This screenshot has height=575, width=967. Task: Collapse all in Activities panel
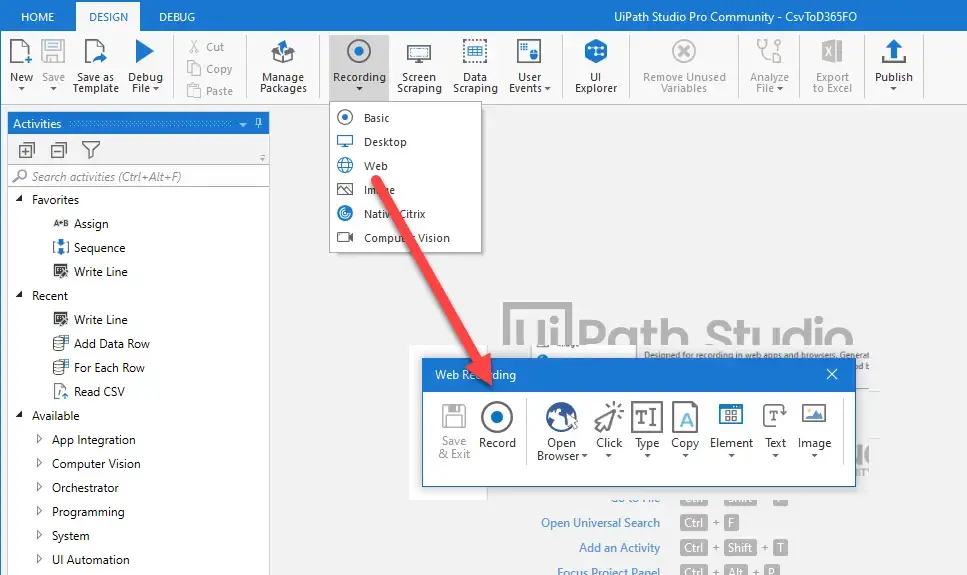pyautogui.click(x=59, y=150)
